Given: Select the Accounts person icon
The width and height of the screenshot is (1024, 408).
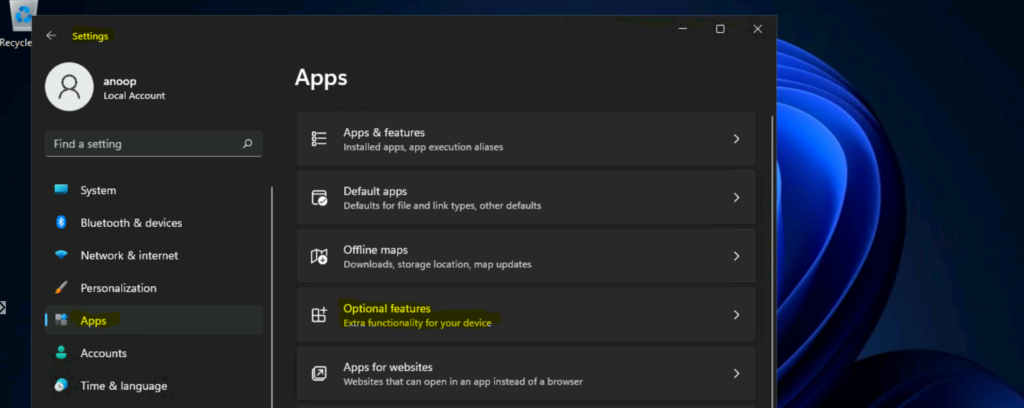Looking at the screenshot, I should pos(61,353).
